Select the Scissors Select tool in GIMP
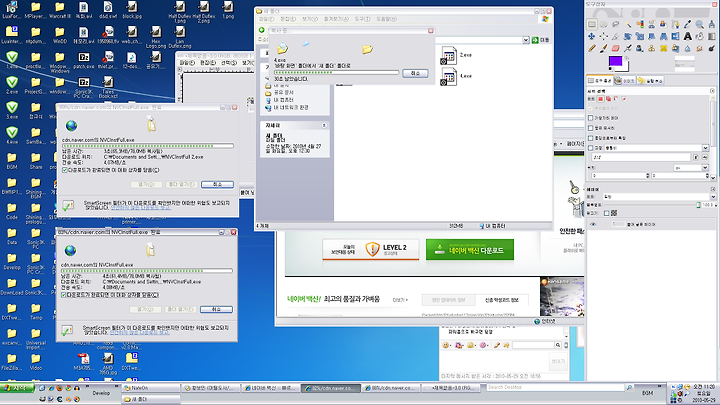720x405 pixels. (x=652, y=24)
